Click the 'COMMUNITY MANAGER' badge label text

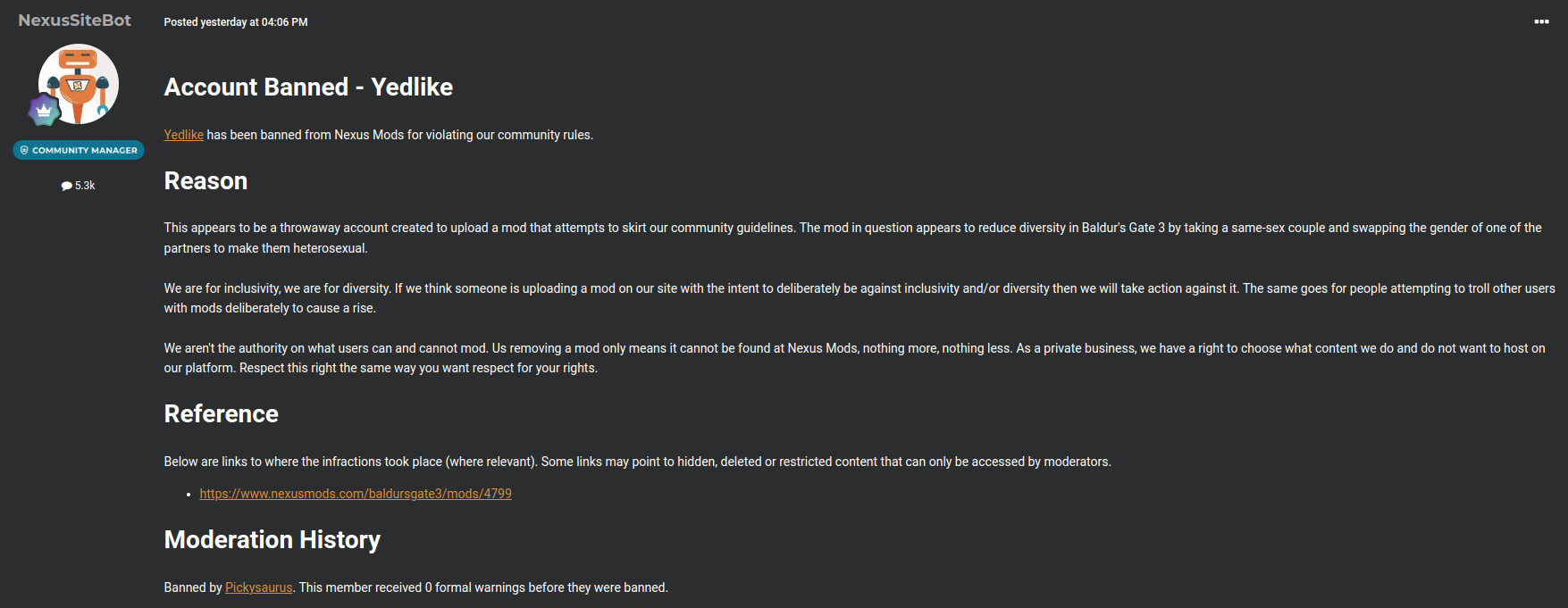[85, 150]
